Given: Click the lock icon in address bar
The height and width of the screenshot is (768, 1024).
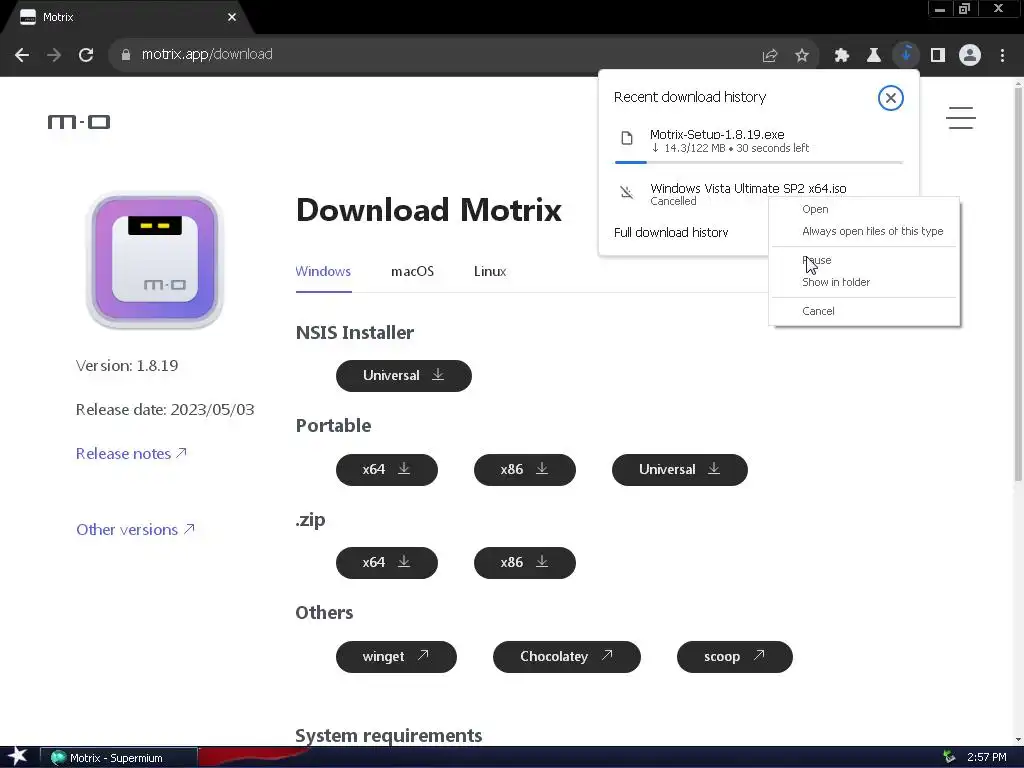Looking at the screenshot, I should pos(126,55).
